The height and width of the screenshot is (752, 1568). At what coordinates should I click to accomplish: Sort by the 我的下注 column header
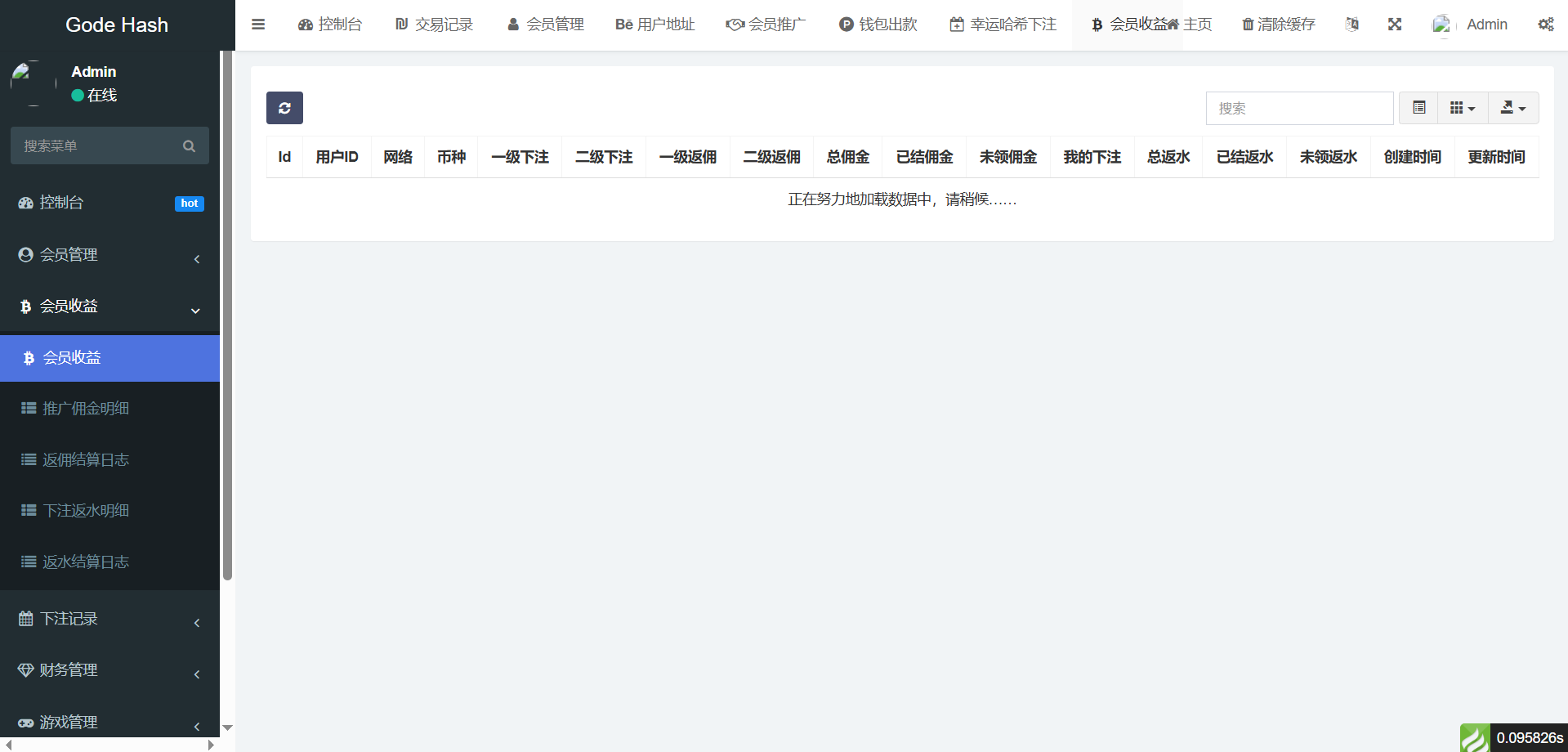1092,157
